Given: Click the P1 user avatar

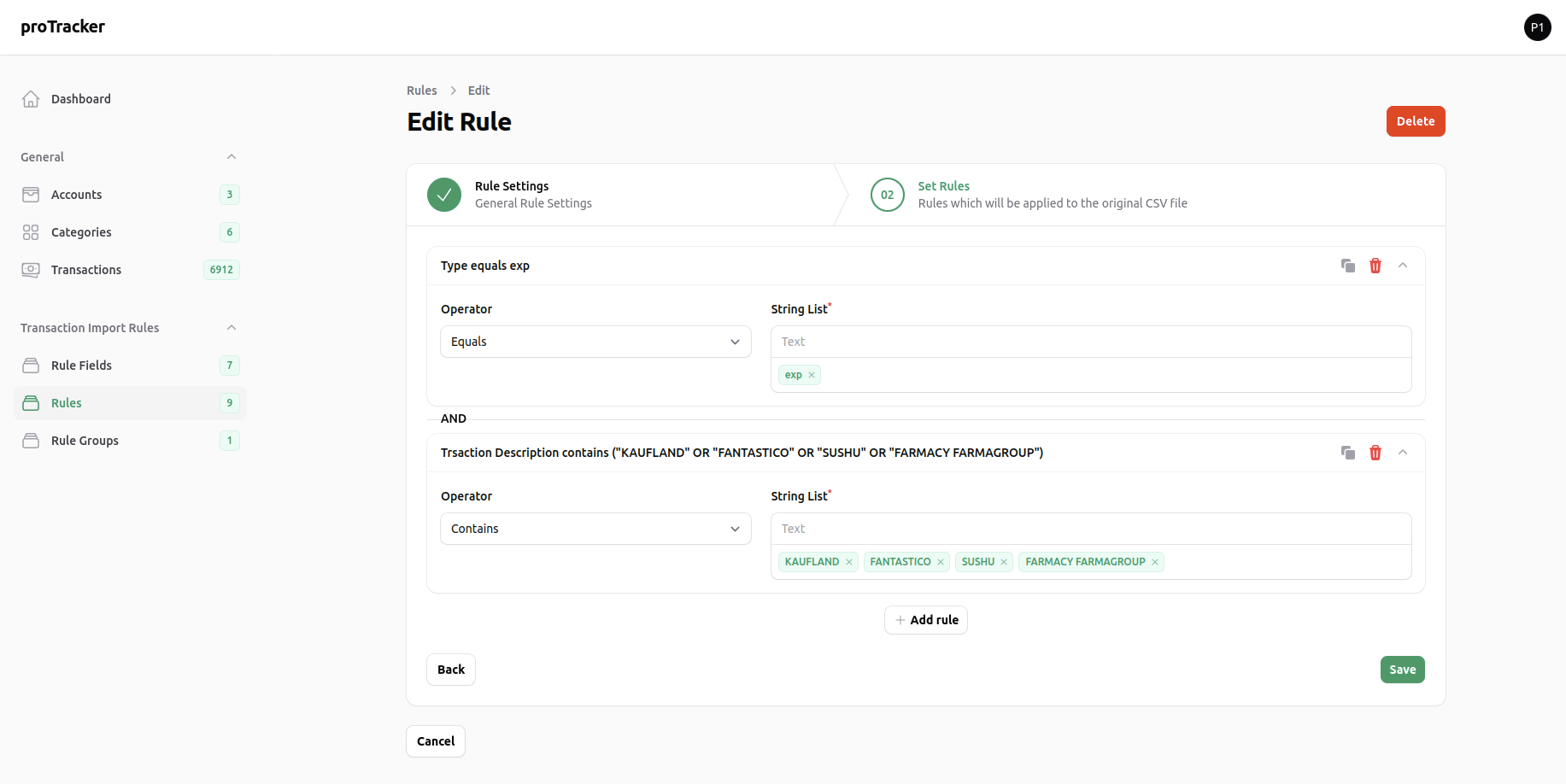Looking at the screenshot, I should click(1537, 27).
